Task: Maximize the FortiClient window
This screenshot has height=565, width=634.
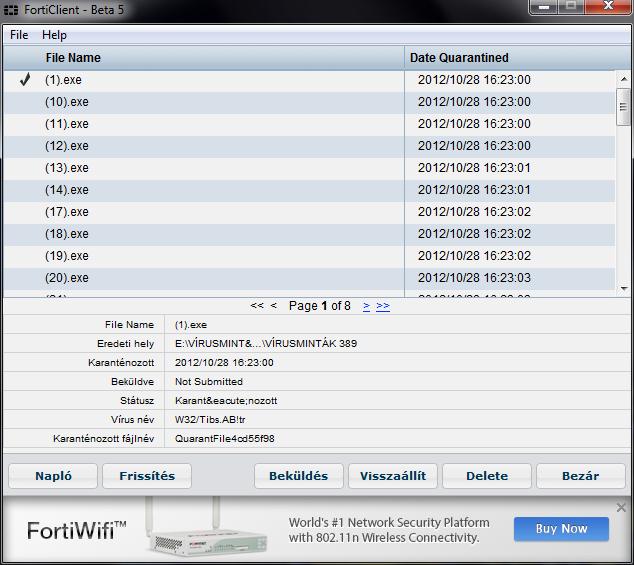Action: coord(571,7)
